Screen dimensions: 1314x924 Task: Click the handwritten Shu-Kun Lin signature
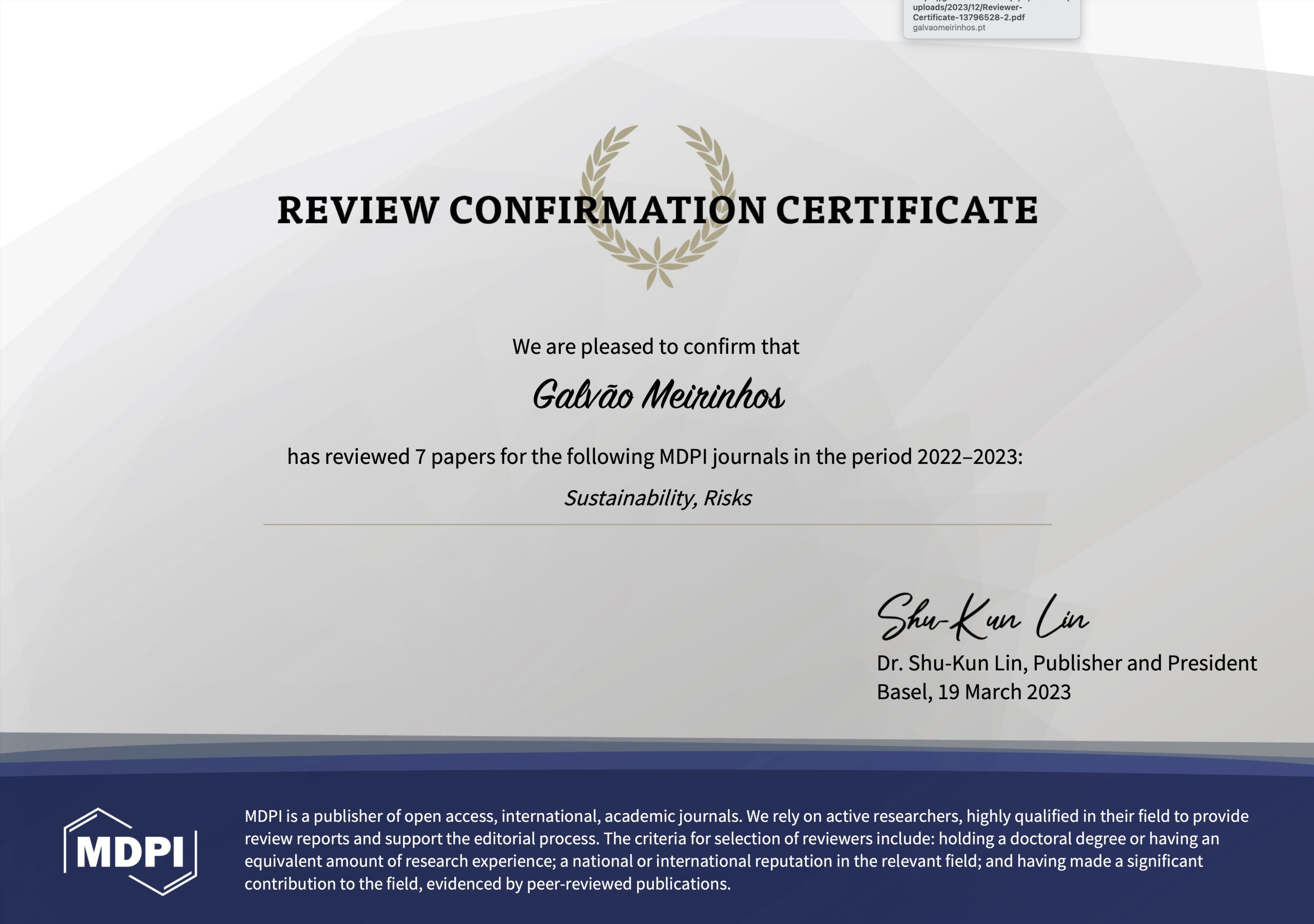(982, 617)
